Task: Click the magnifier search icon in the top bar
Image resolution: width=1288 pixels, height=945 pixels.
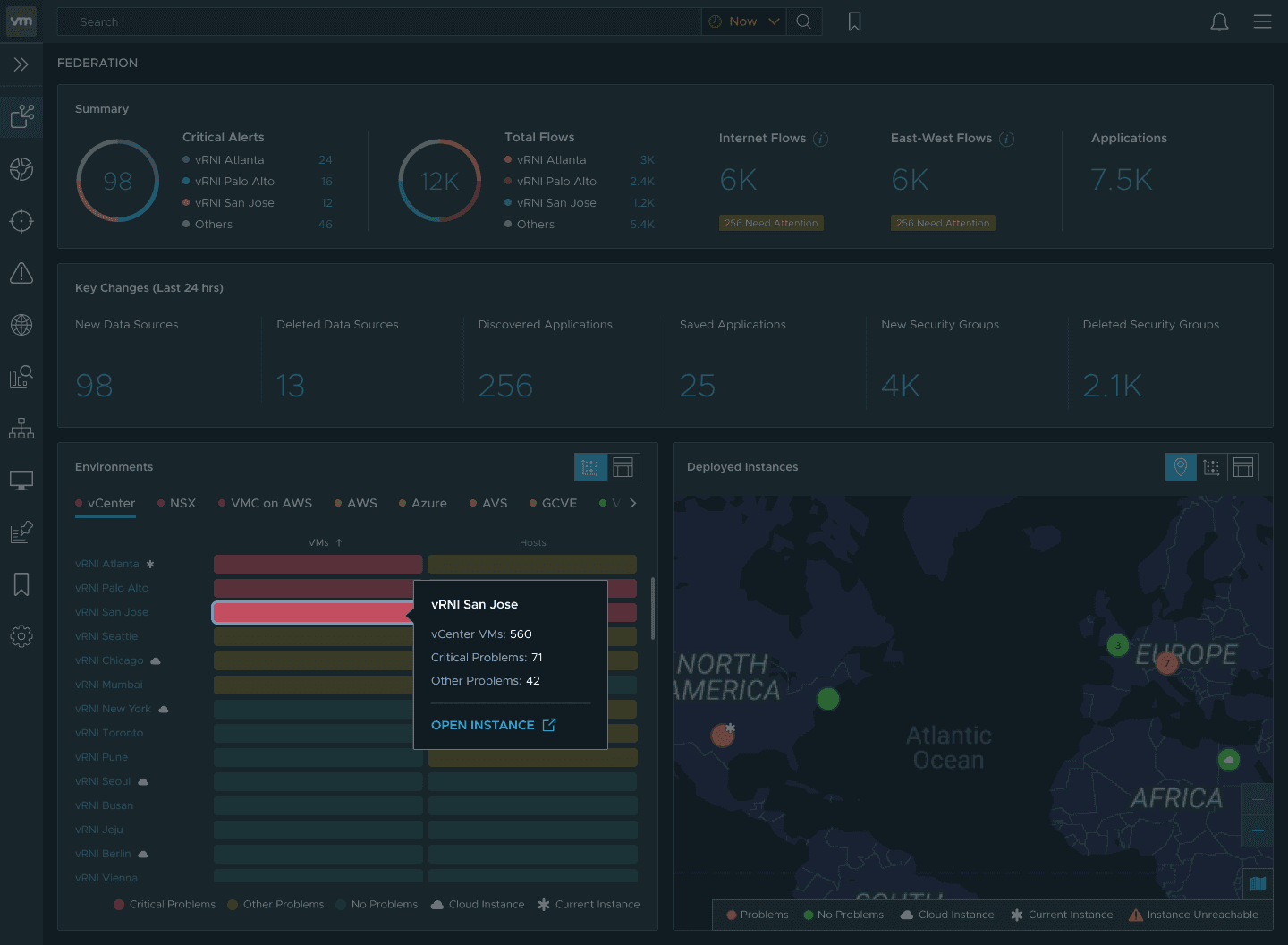Action: (x=804, y=21)
